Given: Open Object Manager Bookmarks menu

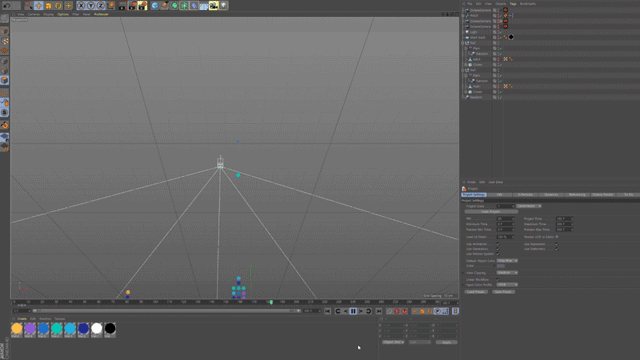Looking at the screenshot, I should click(x=527, y=4).
